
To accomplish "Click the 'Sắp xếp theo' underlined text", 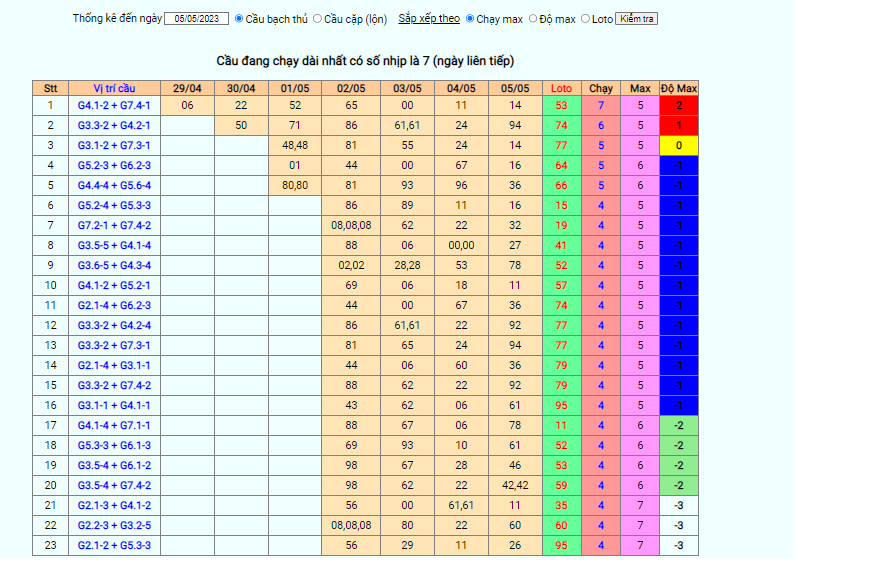I will pos(428,19).
